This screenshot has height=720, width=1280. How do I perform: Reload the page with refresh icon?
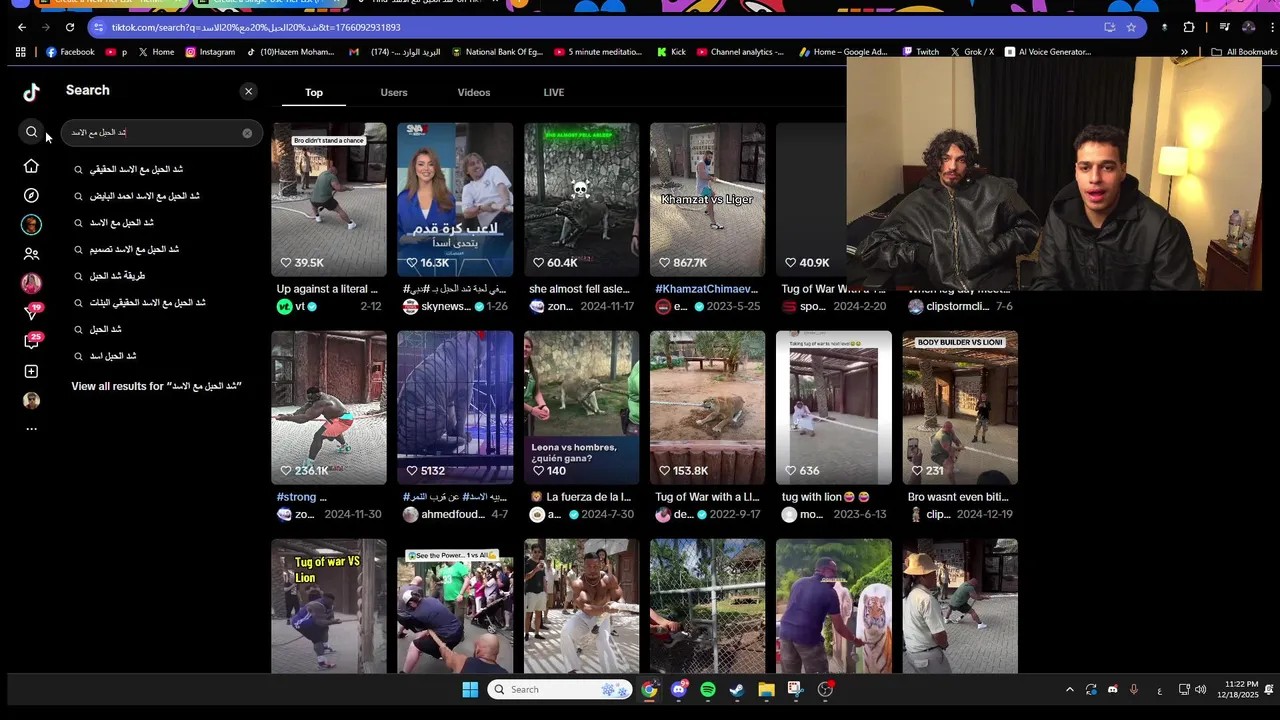click(69, 27)
